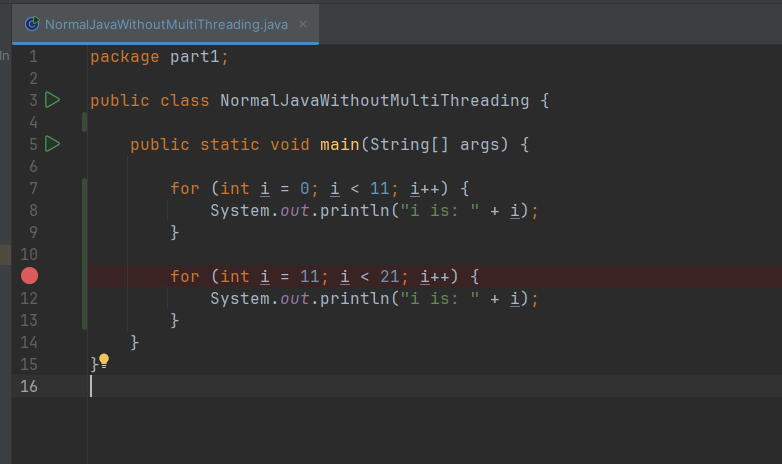Click the 'for' keyword on line 11
The image size is (782, 464).
tap(185, 276)
